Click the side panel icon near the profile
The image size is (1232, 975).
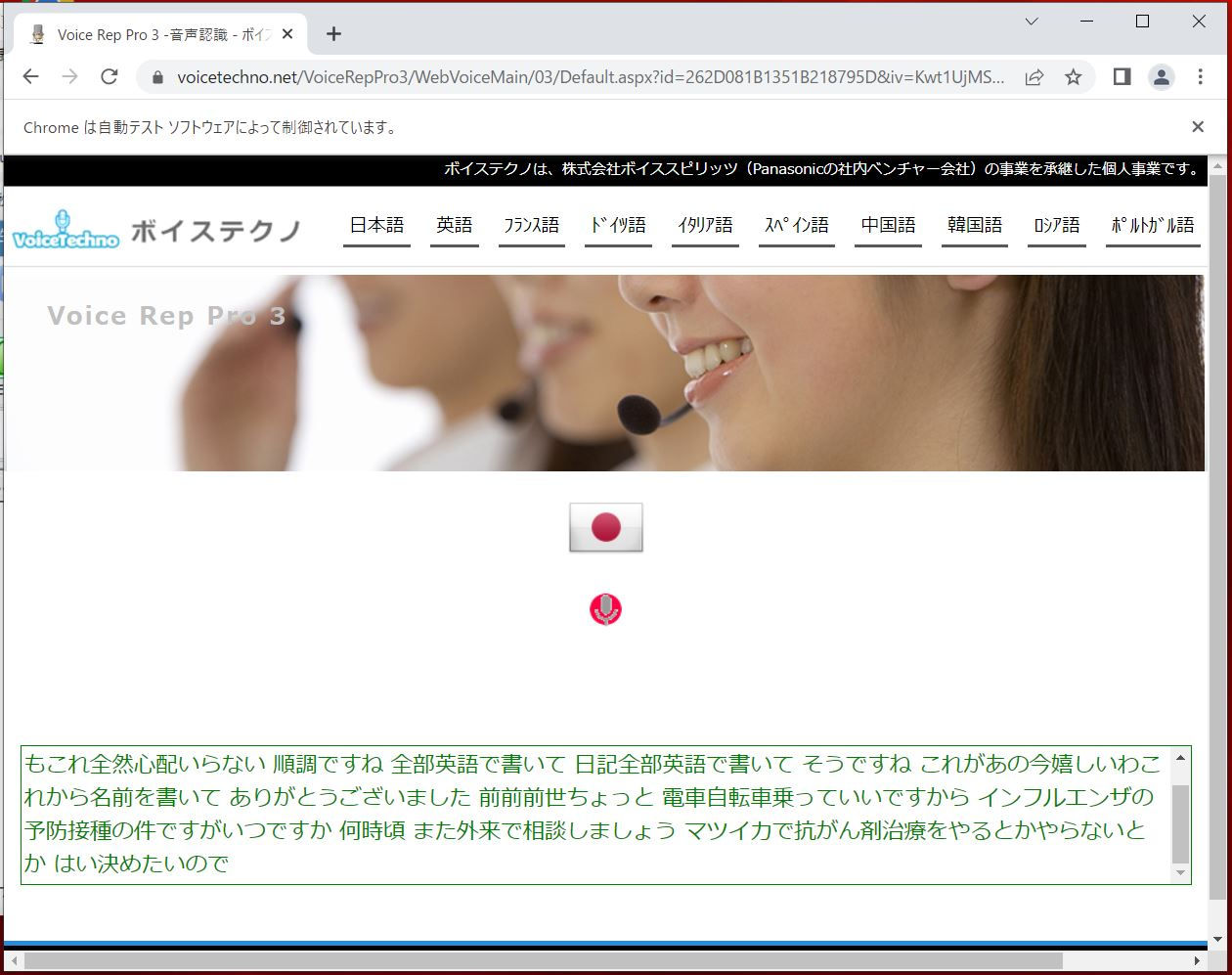(1122, 76)
